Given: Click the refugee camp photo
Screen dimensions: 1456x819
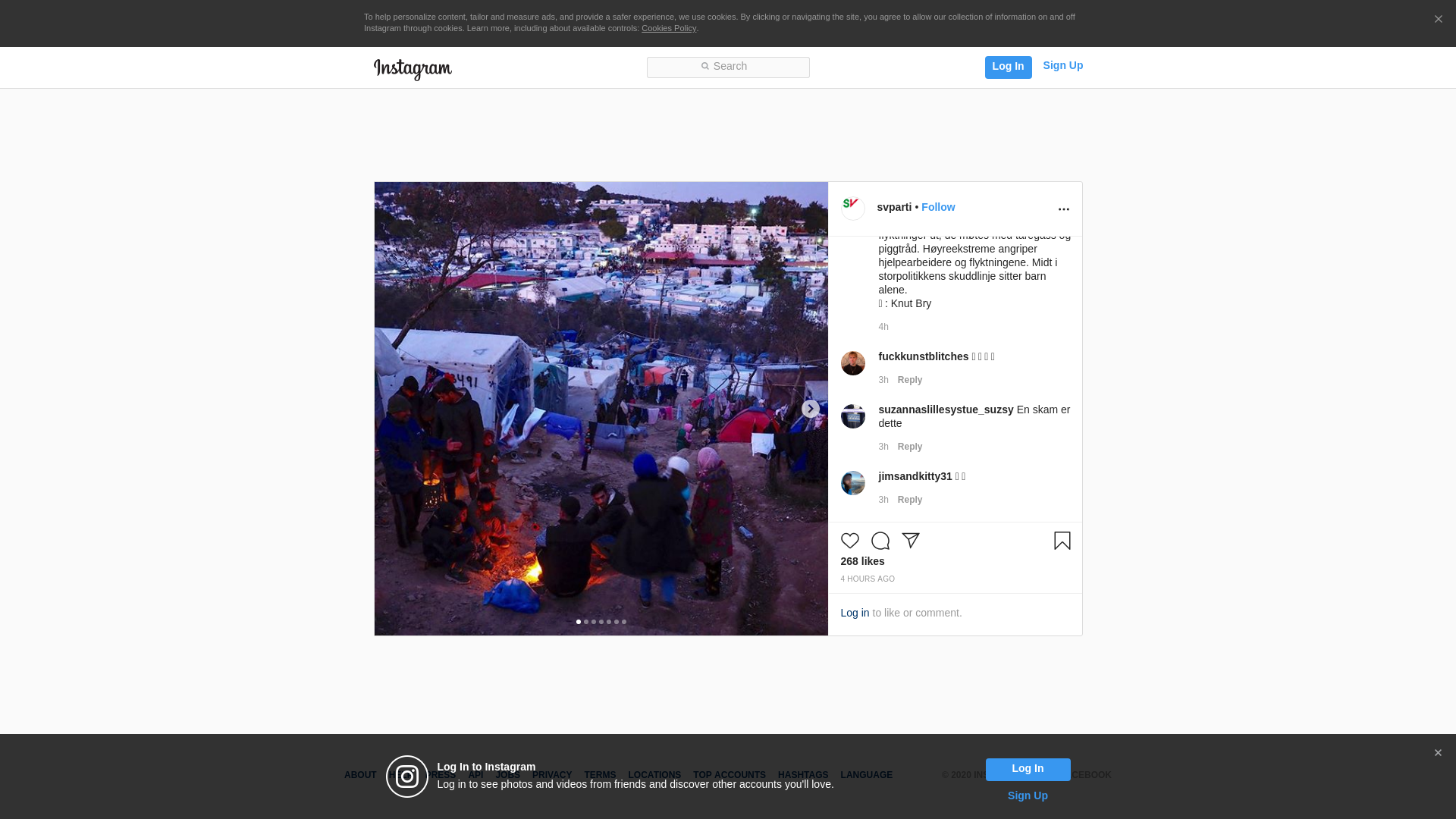Looking at the screenshot, I should 601,409.
